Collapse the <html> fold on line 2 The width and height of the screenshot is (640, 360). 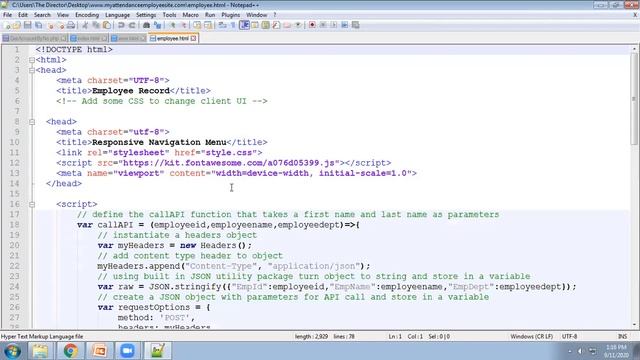[32, 60]
